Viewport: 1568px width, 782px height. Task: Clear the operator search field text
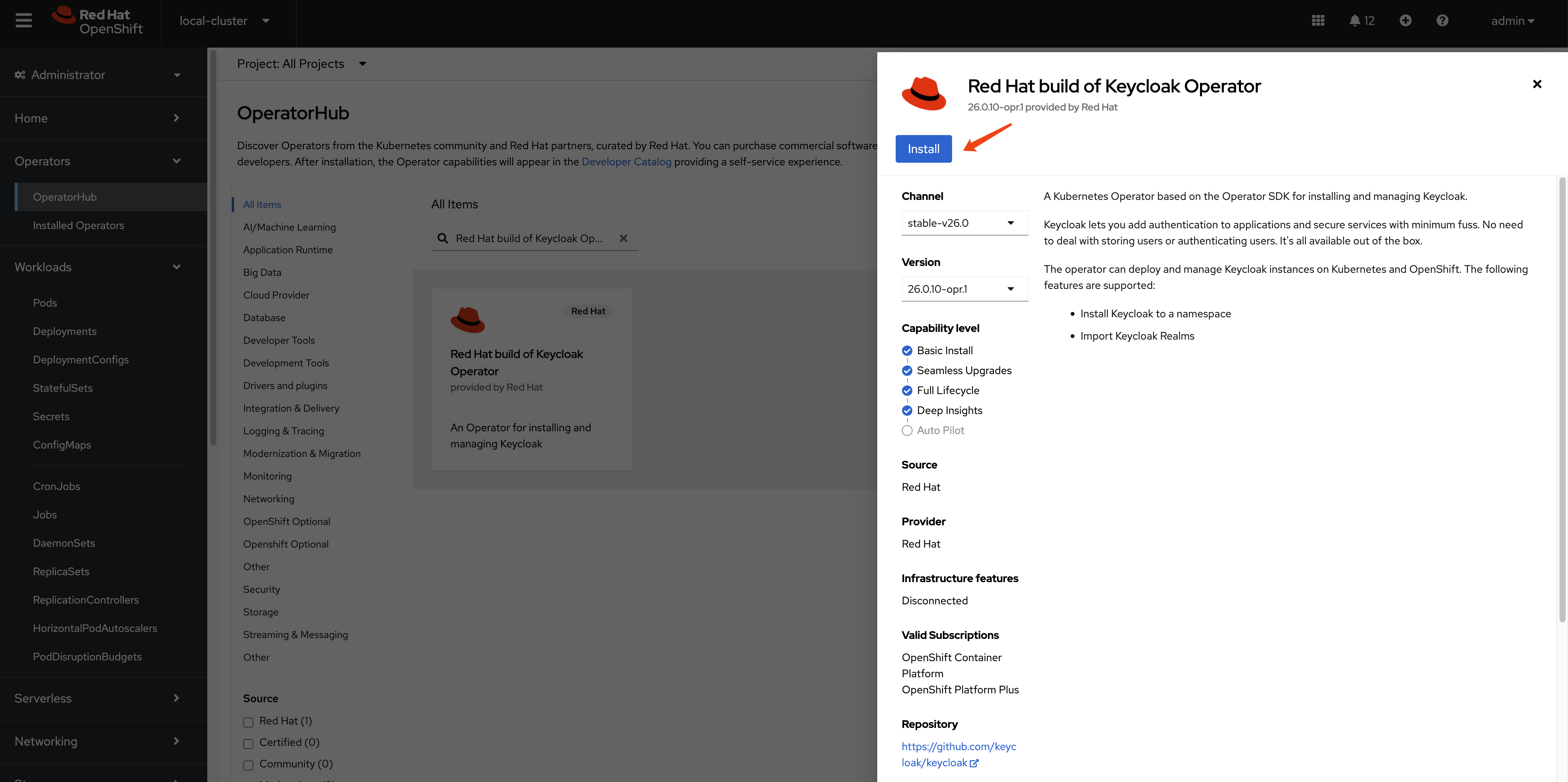coord(623,239)
